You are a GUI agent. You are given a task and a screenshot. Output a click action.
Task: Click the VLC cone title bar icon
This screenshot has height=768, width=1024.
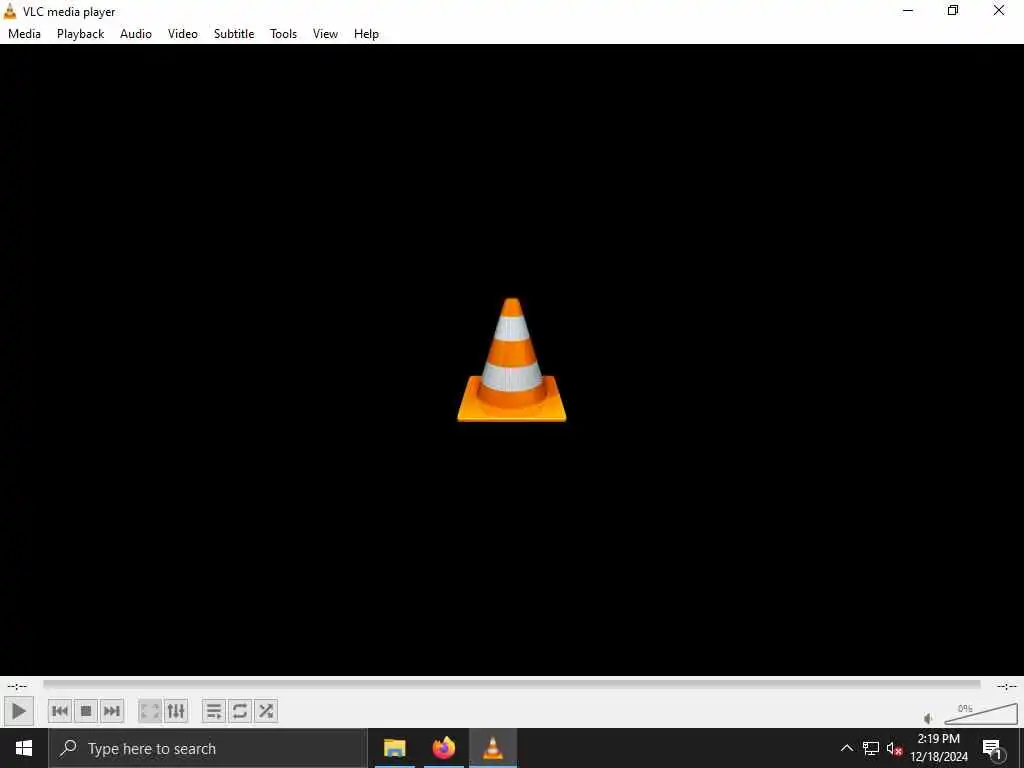[10, 11]
